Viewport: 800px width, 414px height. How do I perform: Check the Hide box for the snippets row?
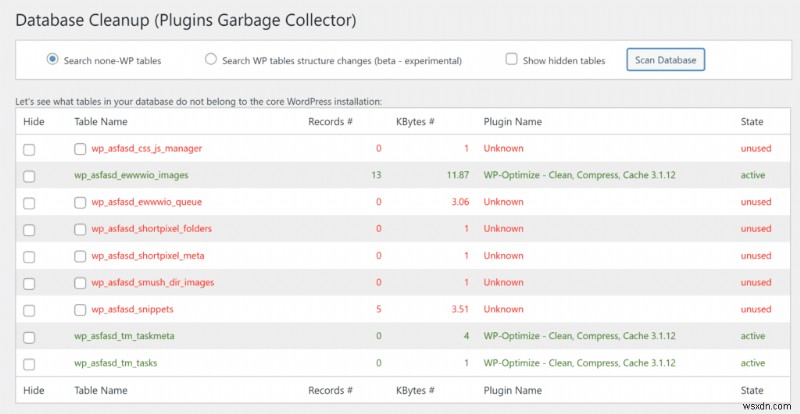pos(29,310)
